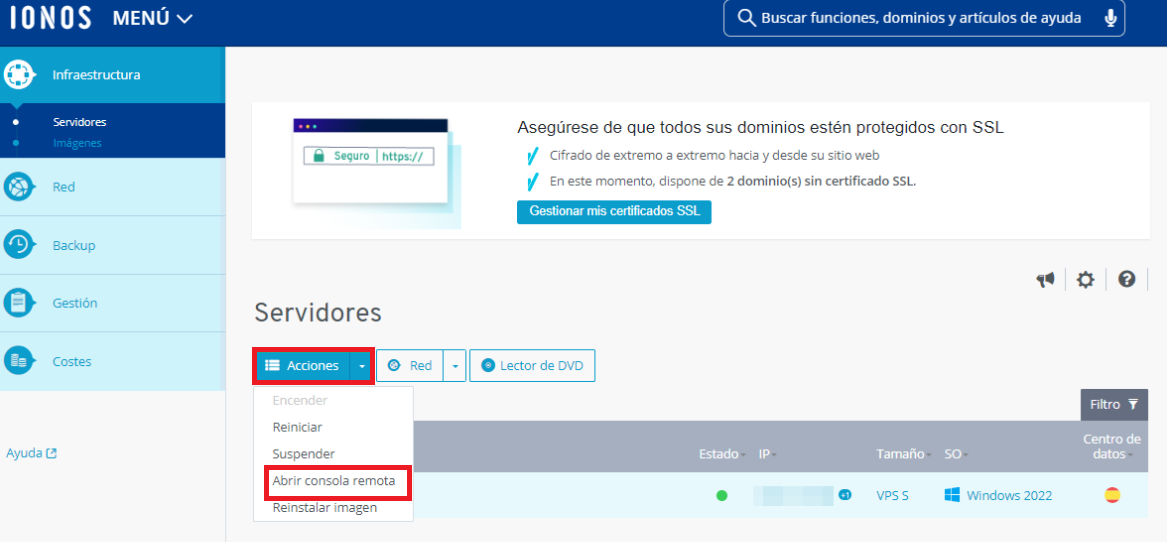
Task: Open the Ayuda external link
Action: pos(31,453)
